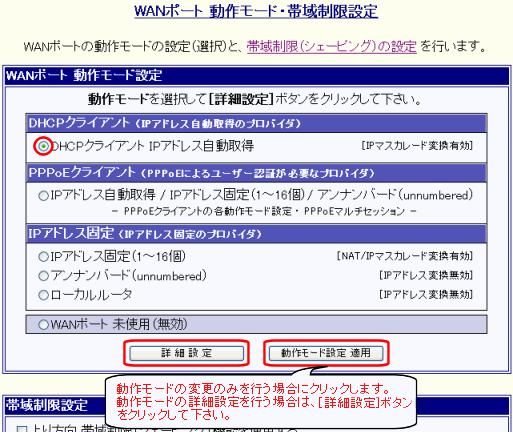This screenshot has height=432, width=513.
Task: Click the red tooltip about 動作モードの変更
Action: (x=261, y=402)
